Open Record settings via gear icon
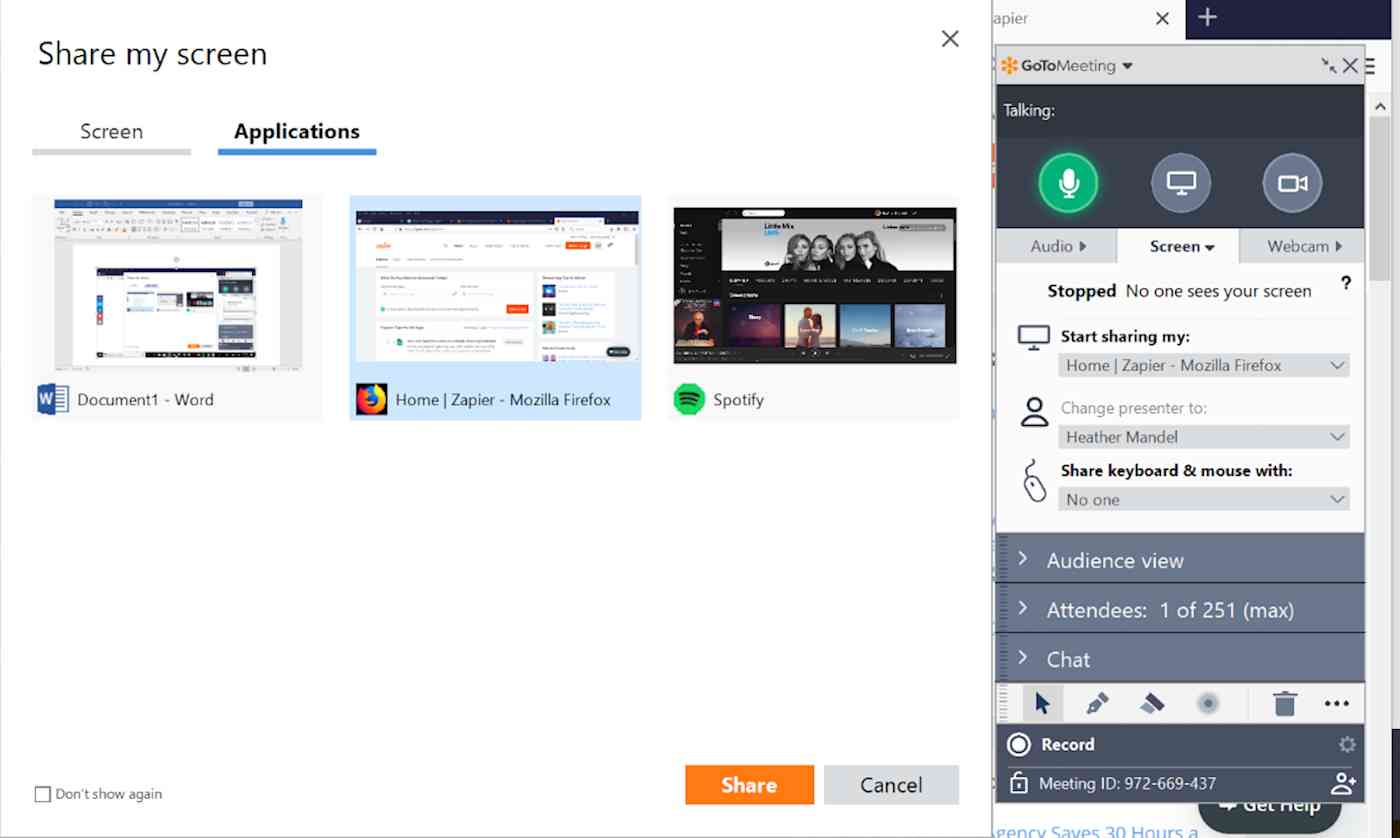 point(1347,744)
